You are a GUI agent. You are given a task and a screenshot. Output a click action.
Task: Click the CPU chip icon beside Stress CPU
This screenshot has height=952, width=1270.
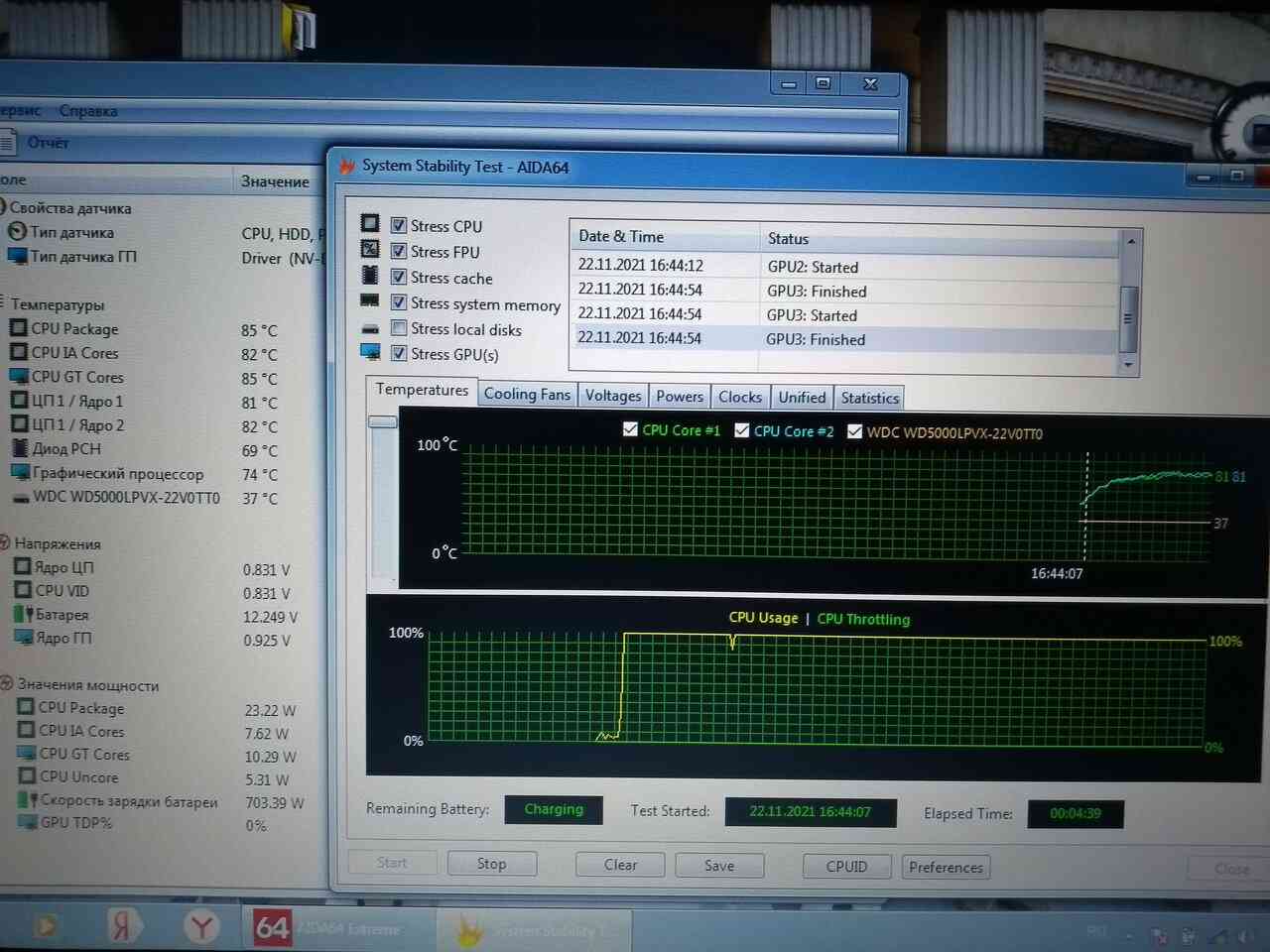370,223
